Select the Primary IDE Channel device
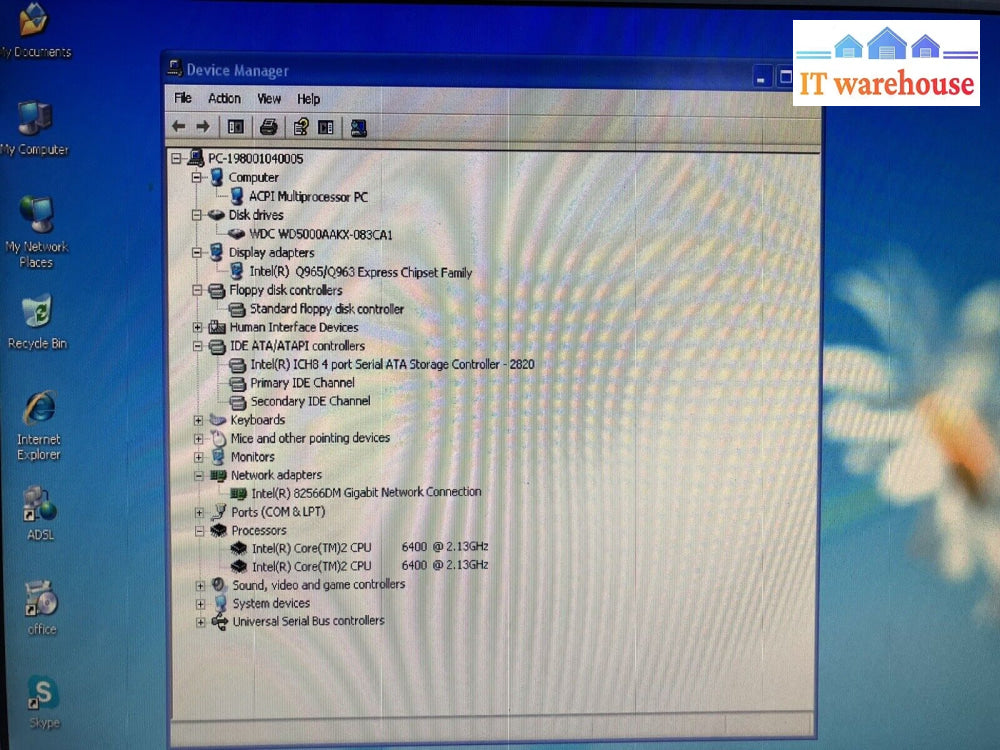 [x=302, y=383]
